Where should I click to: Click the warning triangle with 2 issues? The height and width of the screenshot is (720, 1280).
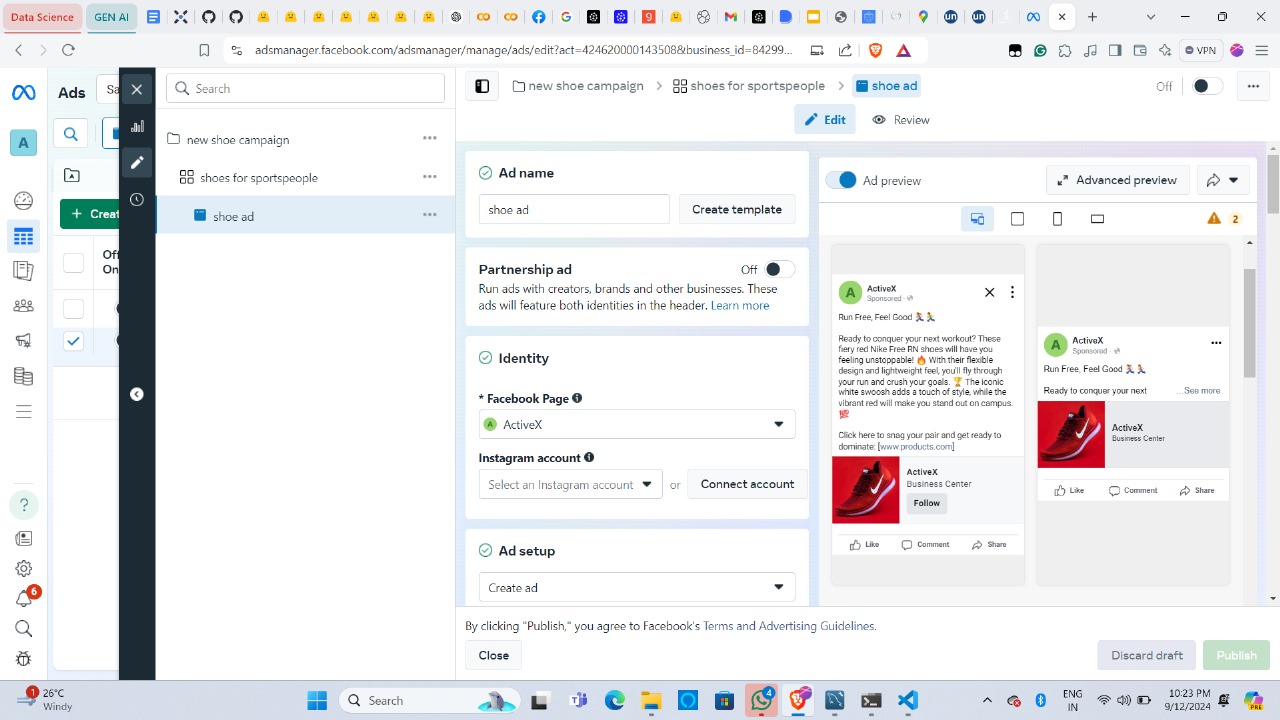click(x=1223, y=219)
